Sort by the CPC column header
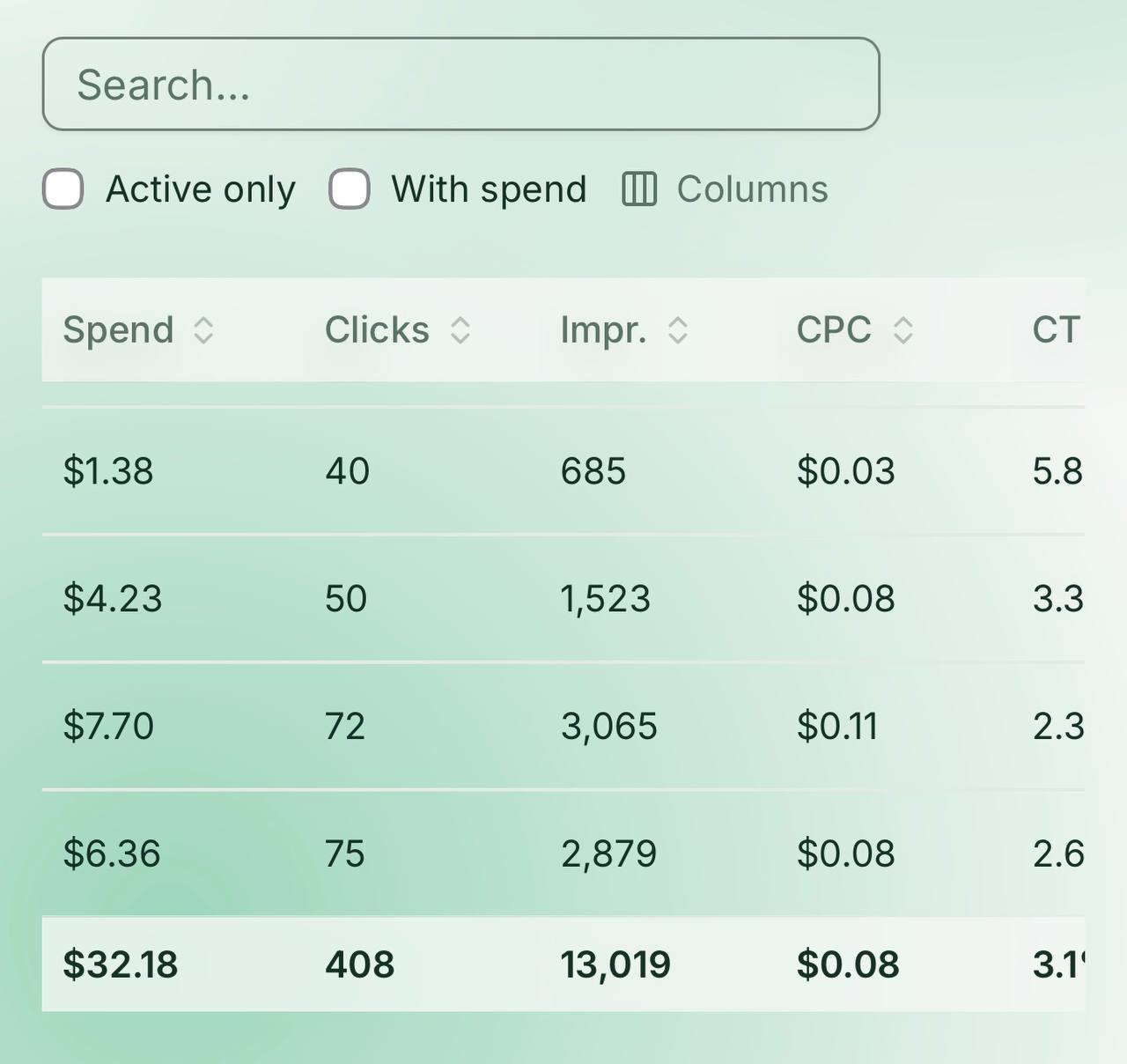 pyautogui.click(x=834, y=330)
